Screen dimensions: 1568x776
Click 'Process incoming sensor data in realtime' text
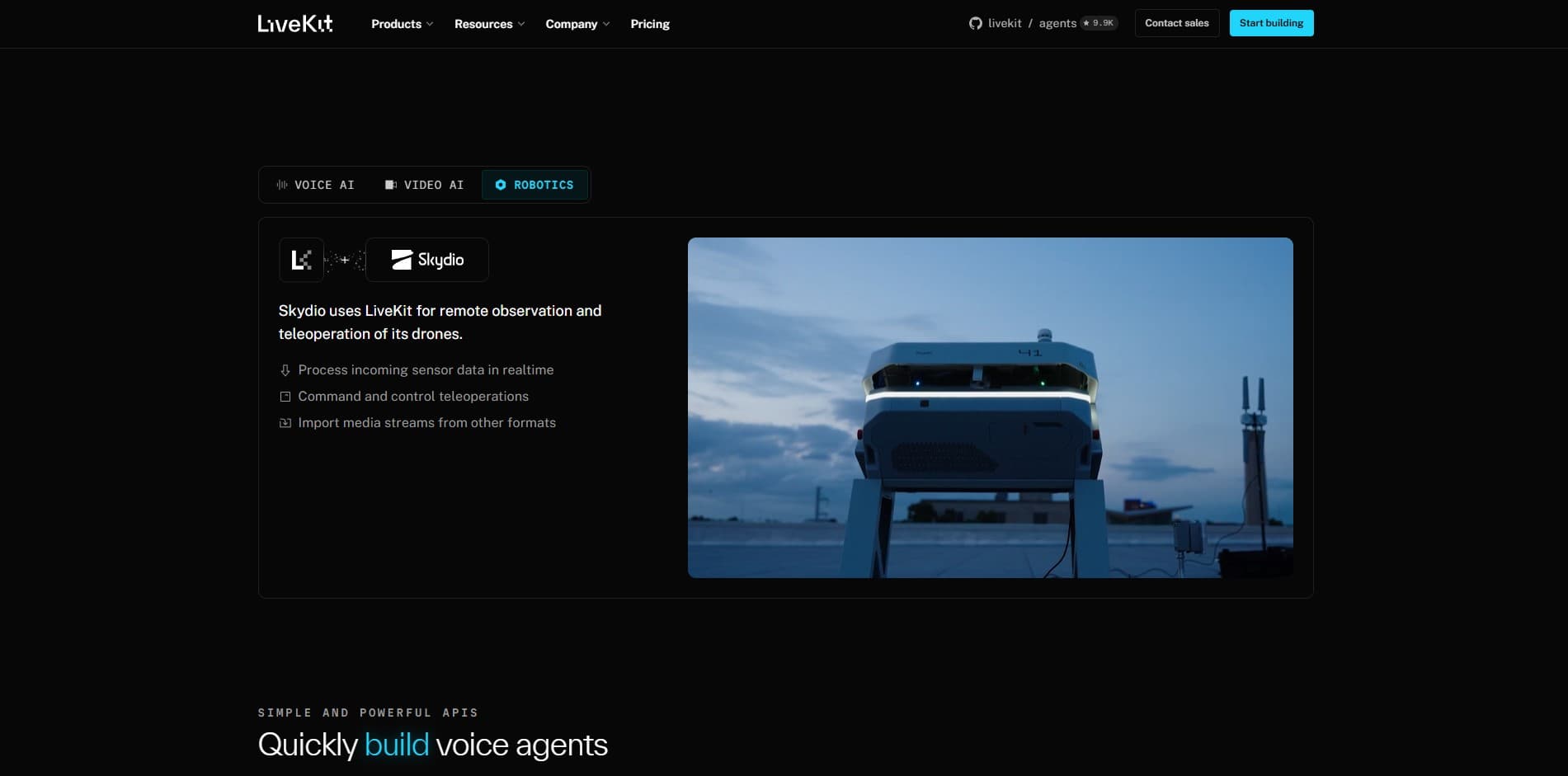[426, 370]
